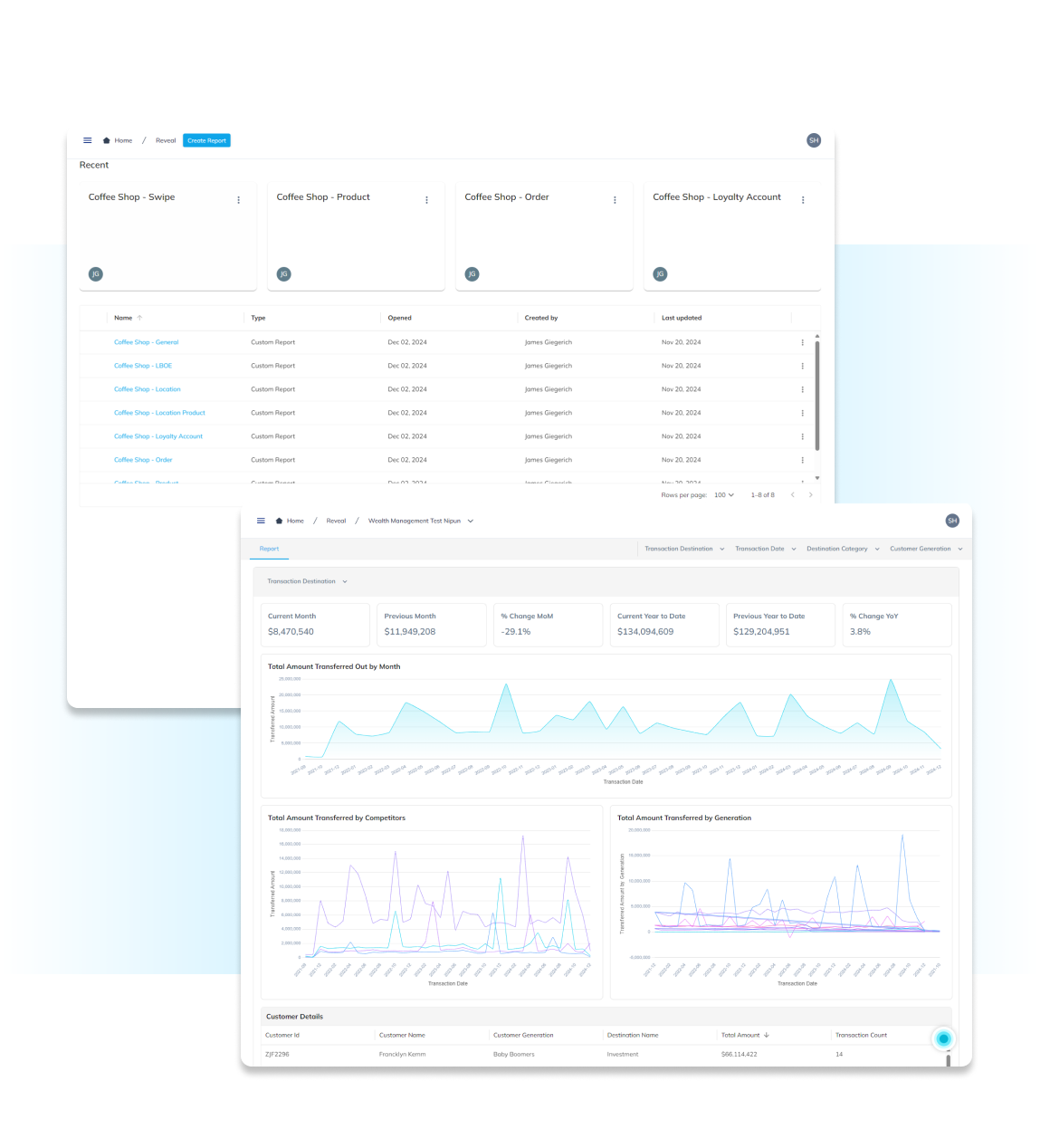Sort by Name column arrow icon

coord(139,318)
